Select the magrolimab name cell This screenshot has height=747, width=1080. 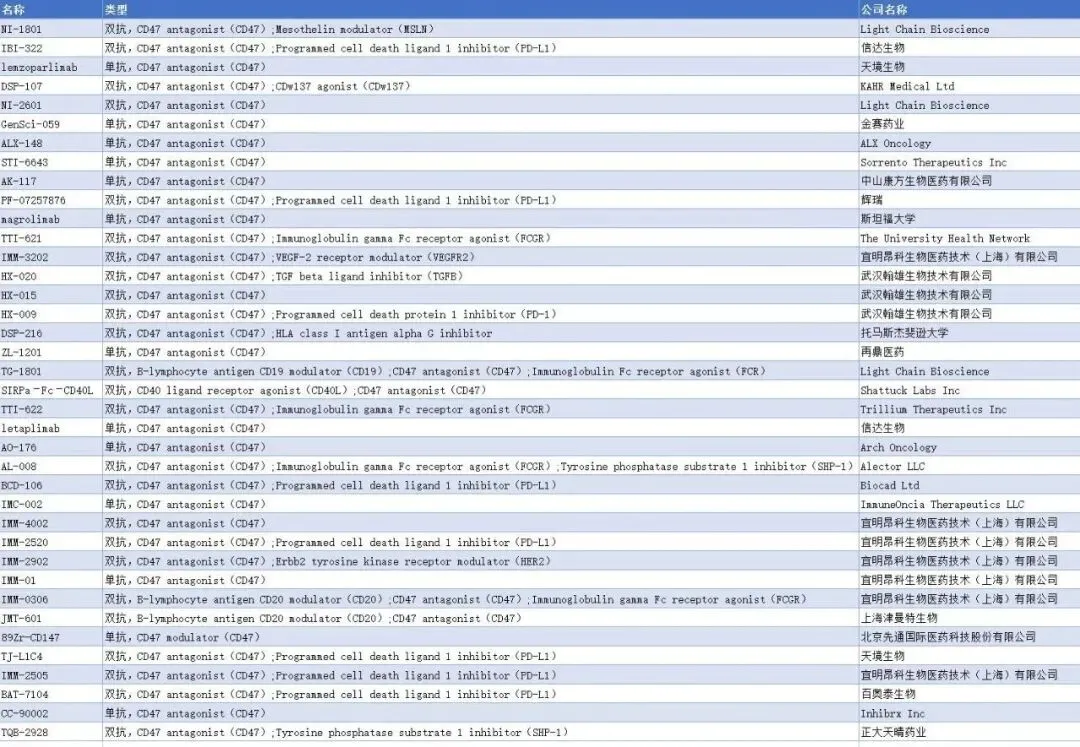[x=51, y=219]
